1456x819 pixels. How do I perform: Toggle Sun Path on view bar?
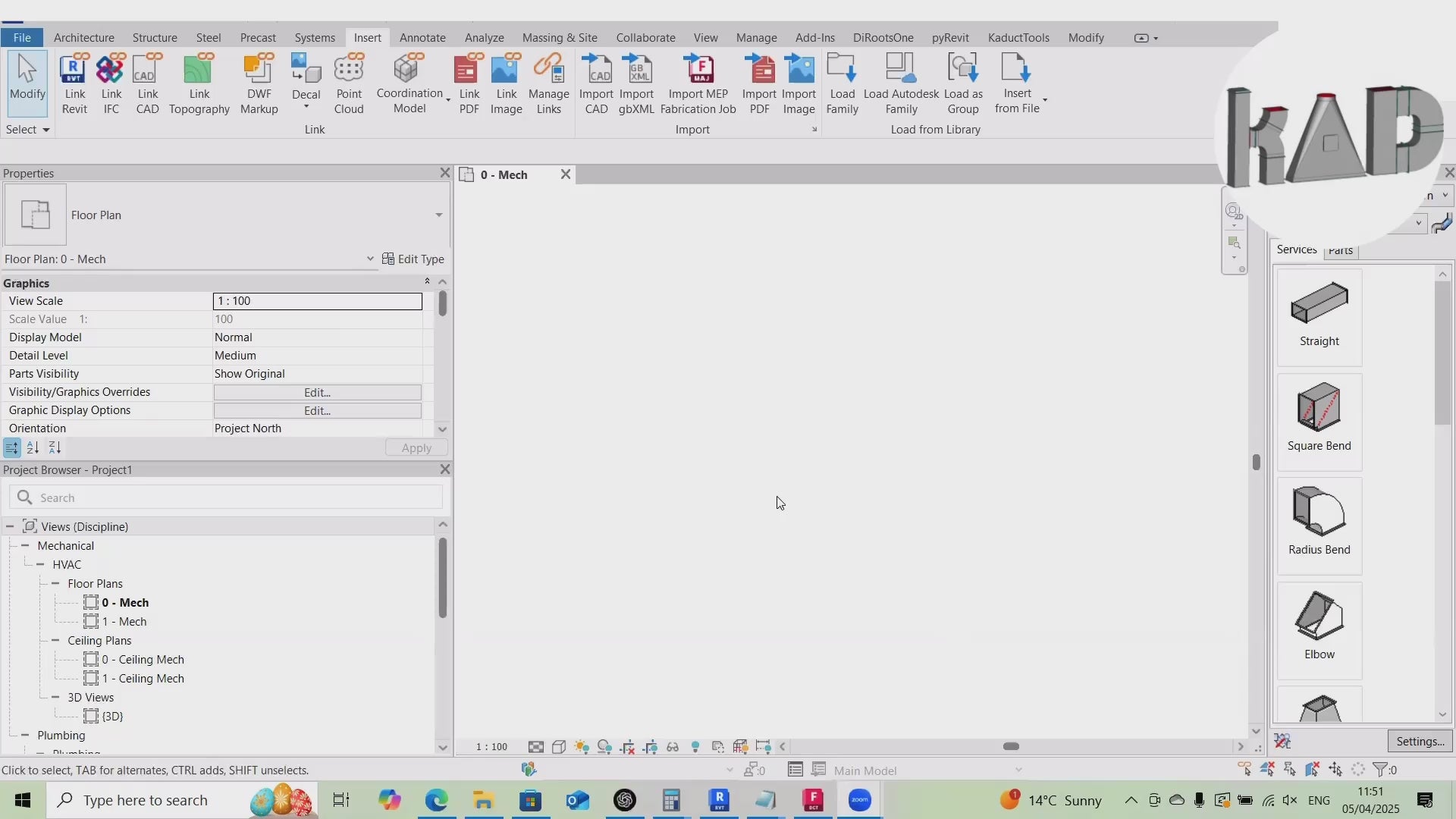pyautogui.click(x=582, y=747)
